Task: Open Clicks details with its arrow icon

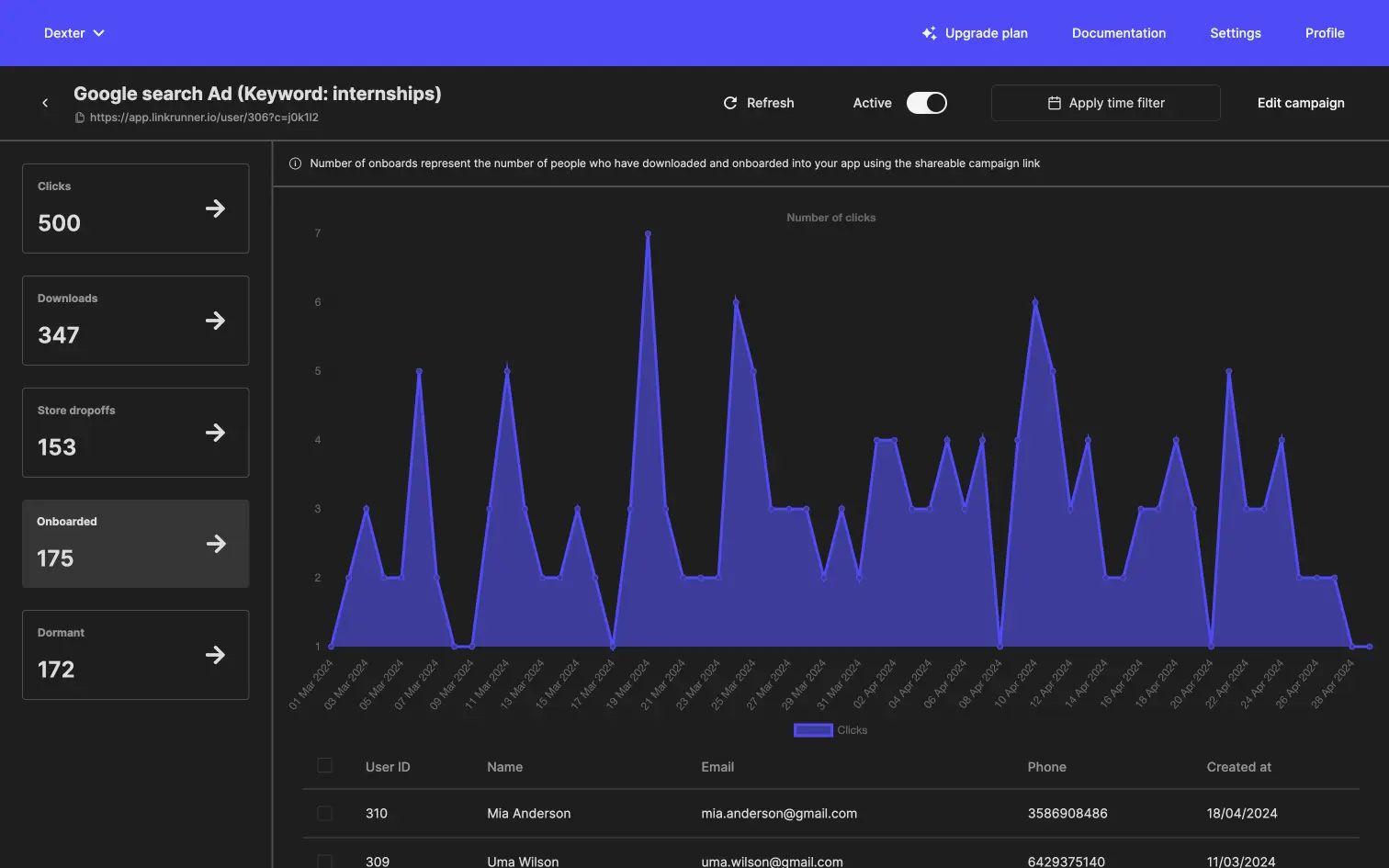Action: tap(215, 209)
